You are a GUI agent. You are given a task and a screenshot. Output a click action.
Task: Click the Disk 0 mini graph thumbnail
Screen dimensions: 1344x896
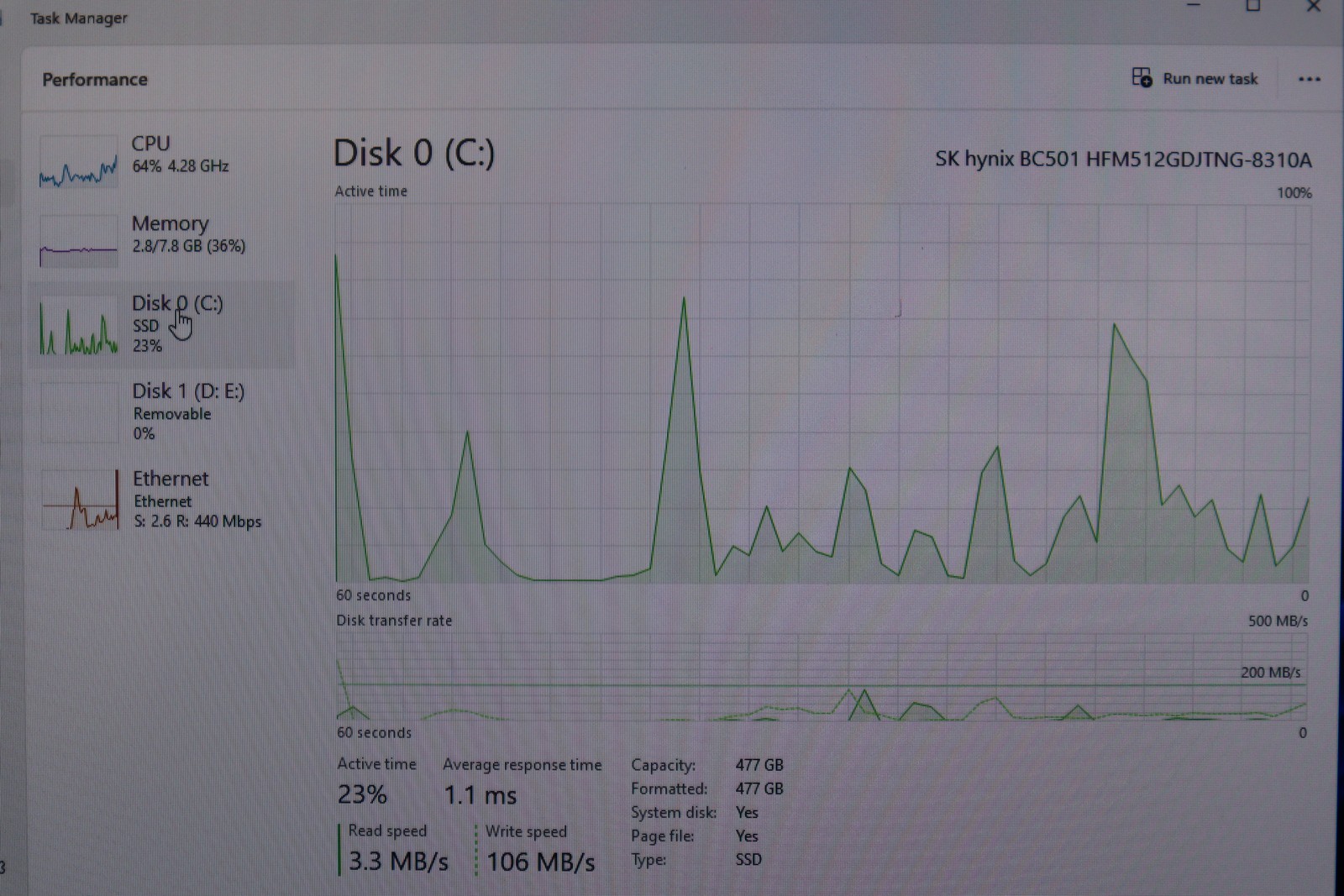click(x=79, y=326)
